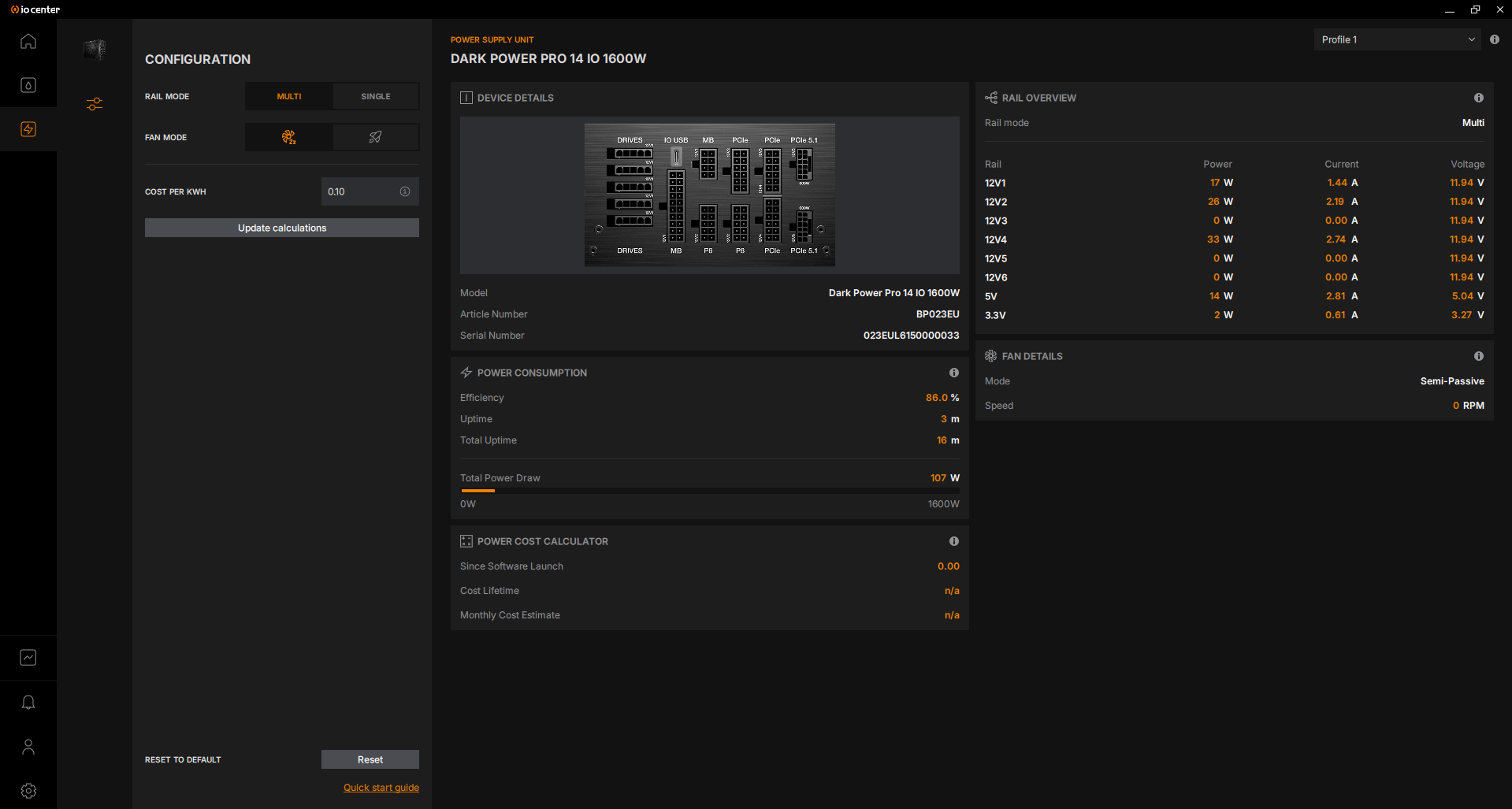This screenshot has width=1512, height=809.
Task: Click the info icon inside cost field
Action: [405, 191]
